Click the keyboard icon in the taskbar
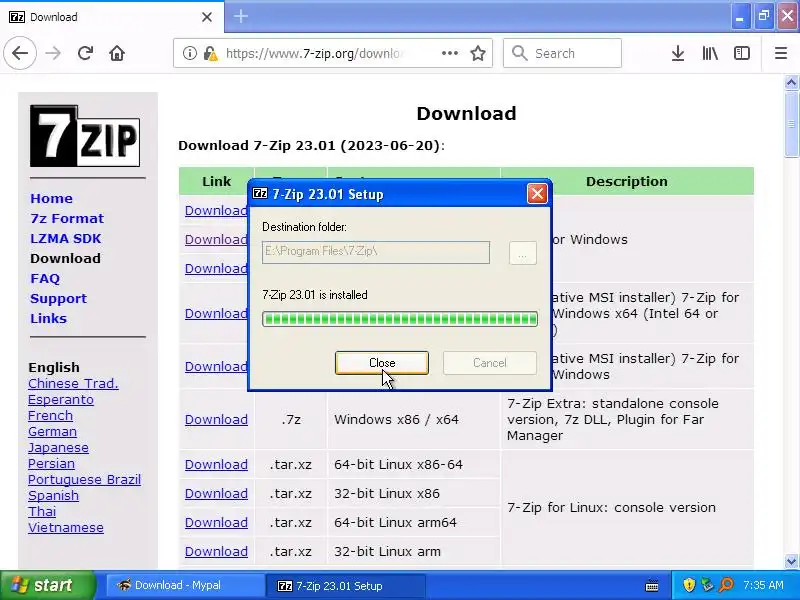This screenshot has height=600, width=800. tap(652, 586)
